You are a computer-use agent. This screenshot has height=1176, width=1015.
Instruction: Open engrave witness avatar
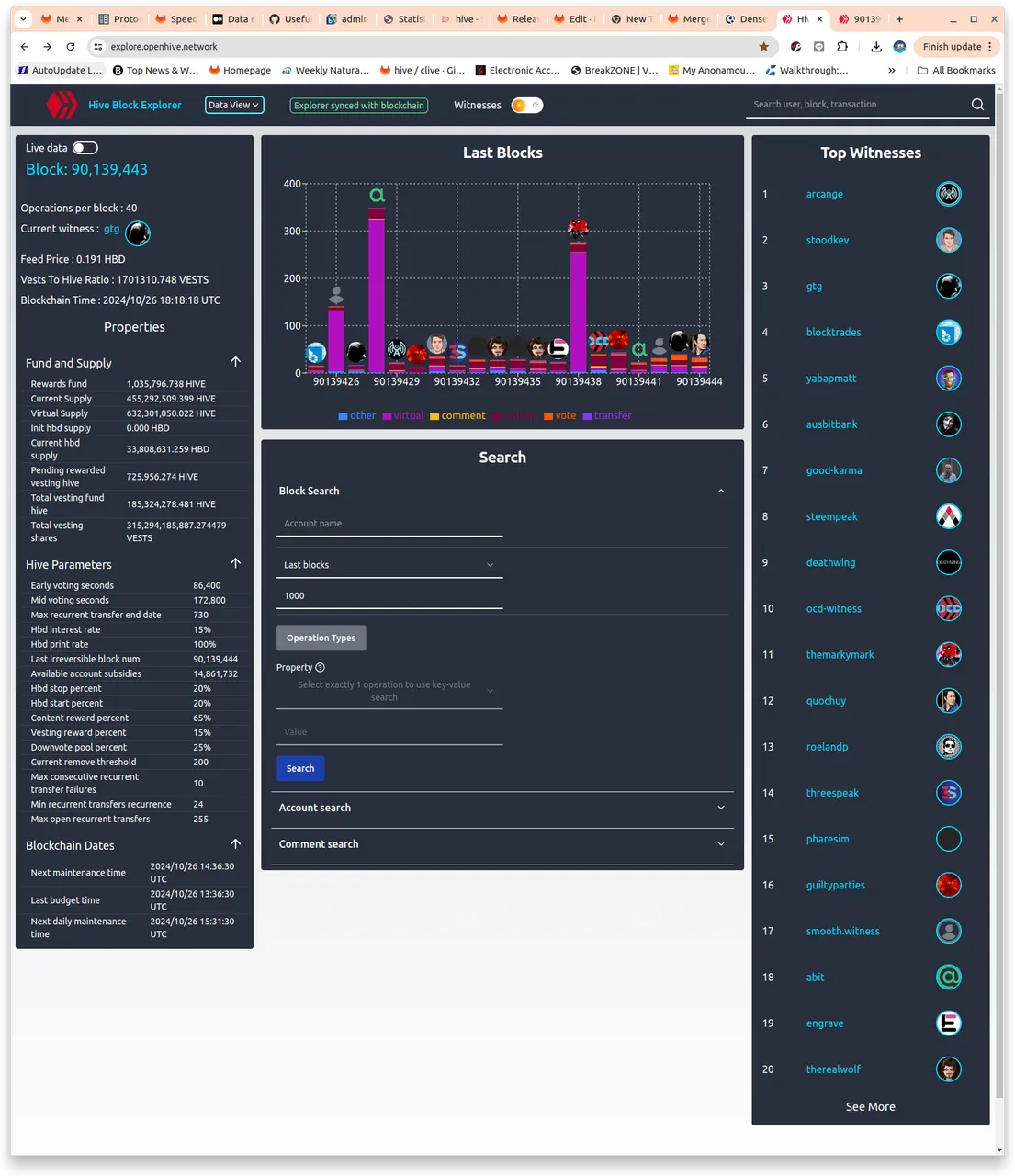click(x=948, y=1023)
